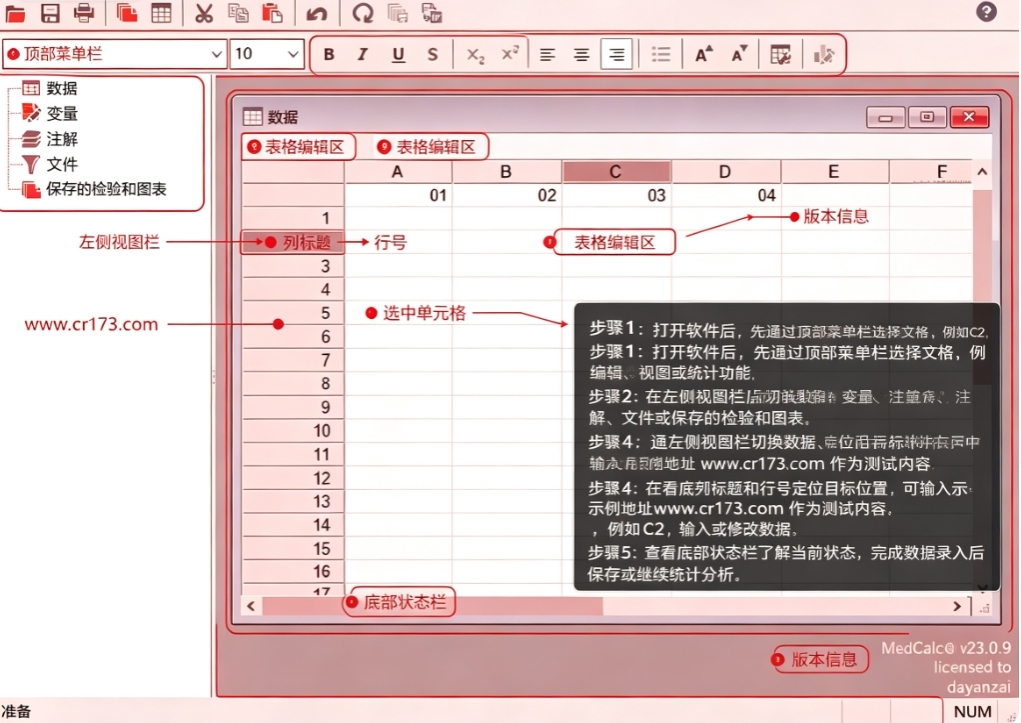The height and width of the screenshot is (723, 1021).
Task: Toggle italic formatting
Action: point(363,55)
